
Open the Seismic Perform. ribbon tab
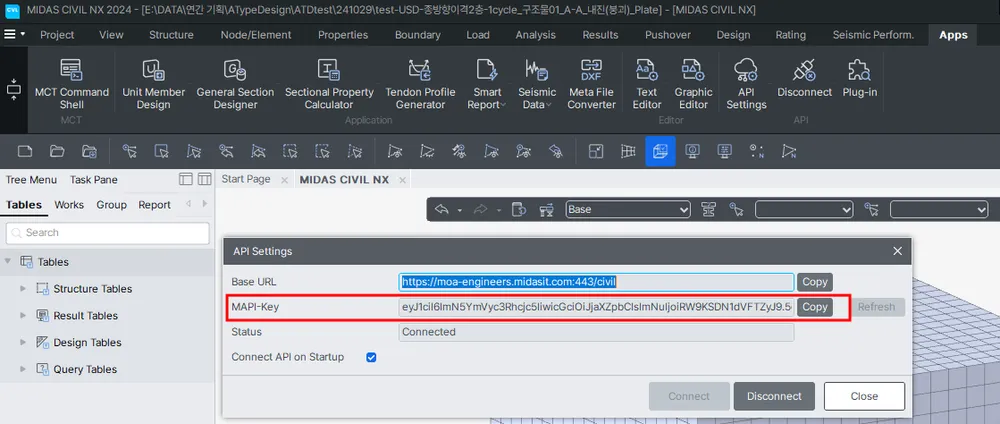[873, 35]
